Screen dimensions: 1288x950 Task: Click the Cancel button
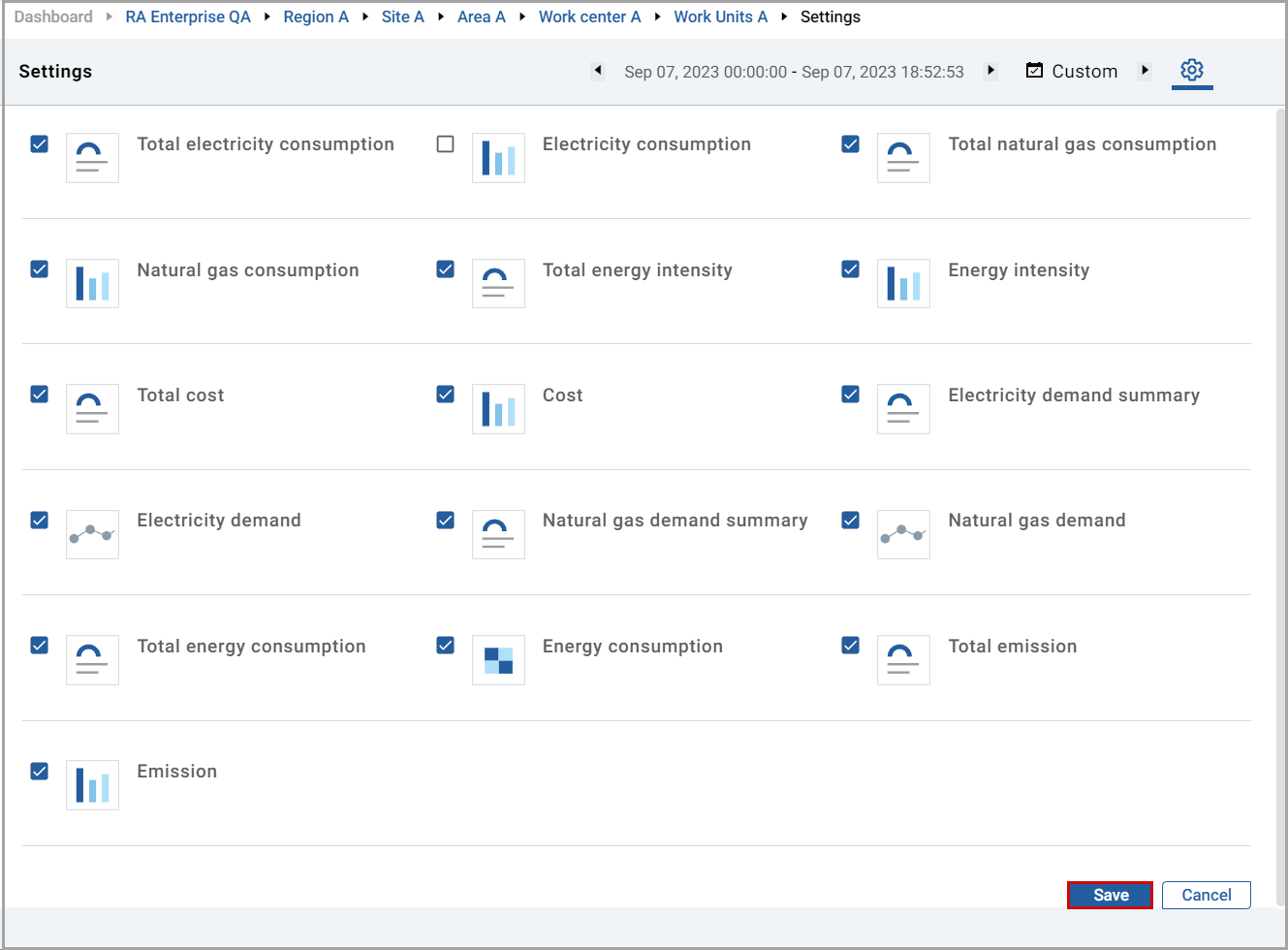(x=1206, y=895)
